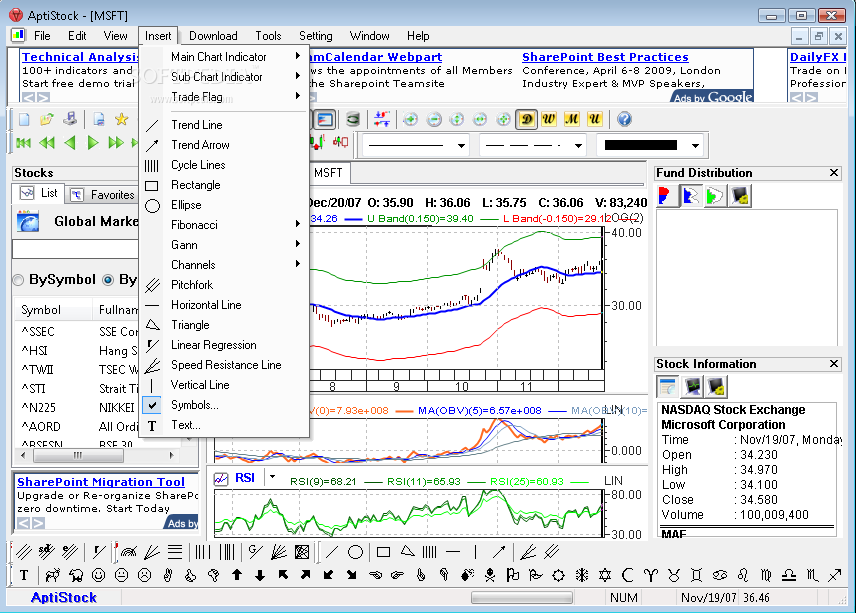Viewport: 856px width, 613px height.
Task: Select the crescent moon symbol
Action: [x=628, y=575]
